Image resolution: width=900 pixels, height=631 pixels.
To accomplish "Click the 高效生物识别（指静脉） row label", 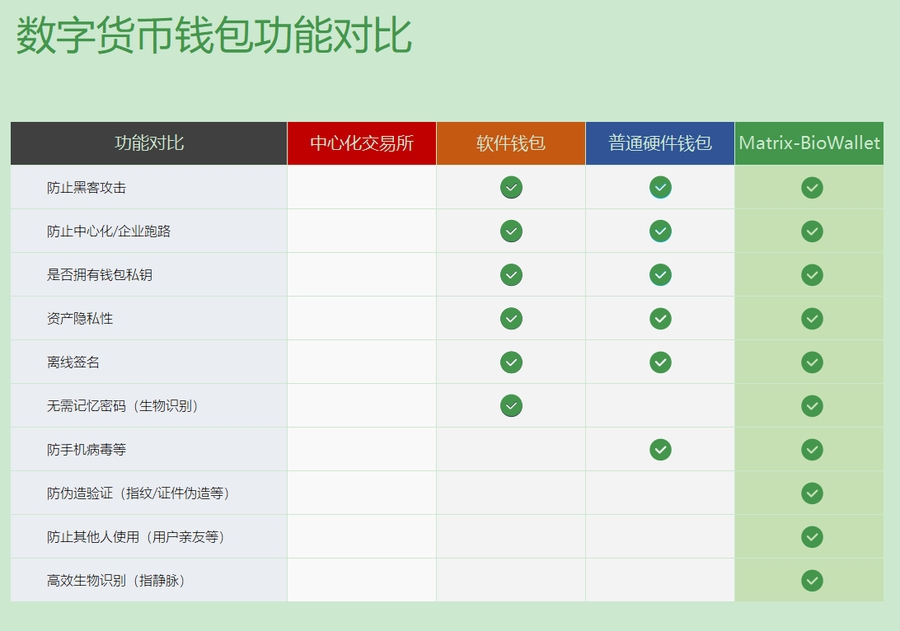I will [x=118, y=580].
